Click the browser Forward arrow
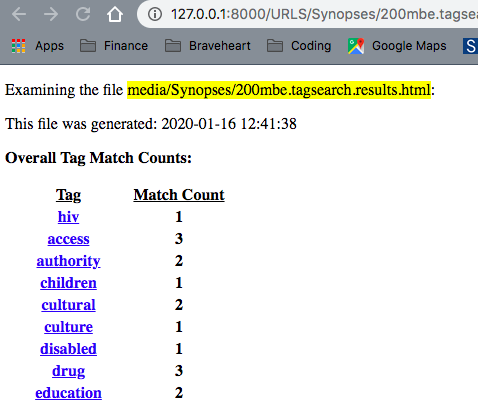 click(x=51, y=14)
